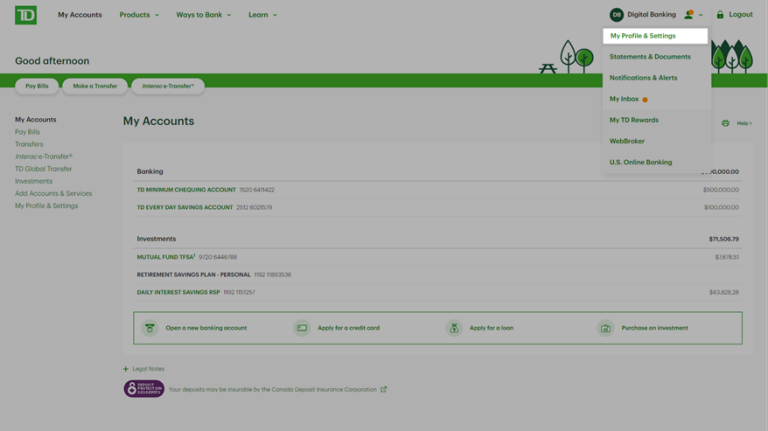Click the DB Digital Banking avatar badge
The height and width of the screenshot is (431, 768).
[x=616, y=15]
